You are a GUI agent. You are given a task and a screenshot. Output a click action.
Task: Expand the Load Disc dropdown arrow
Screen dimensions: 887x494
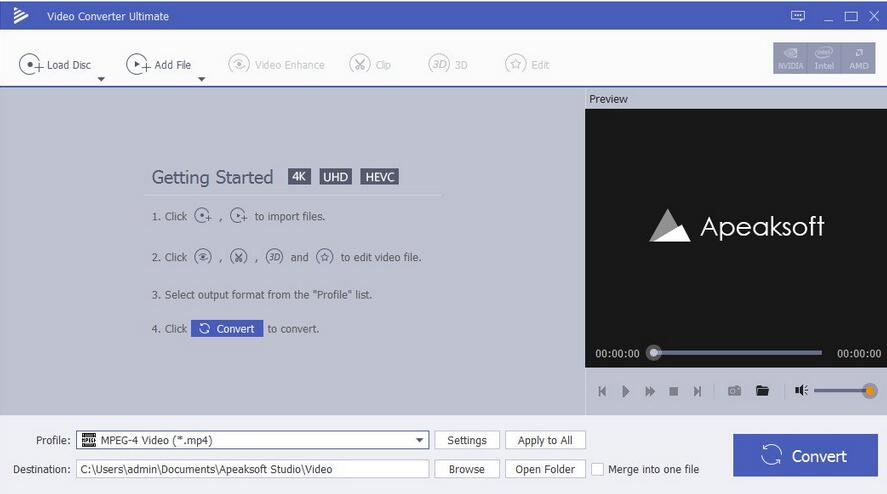coord(101,79)
